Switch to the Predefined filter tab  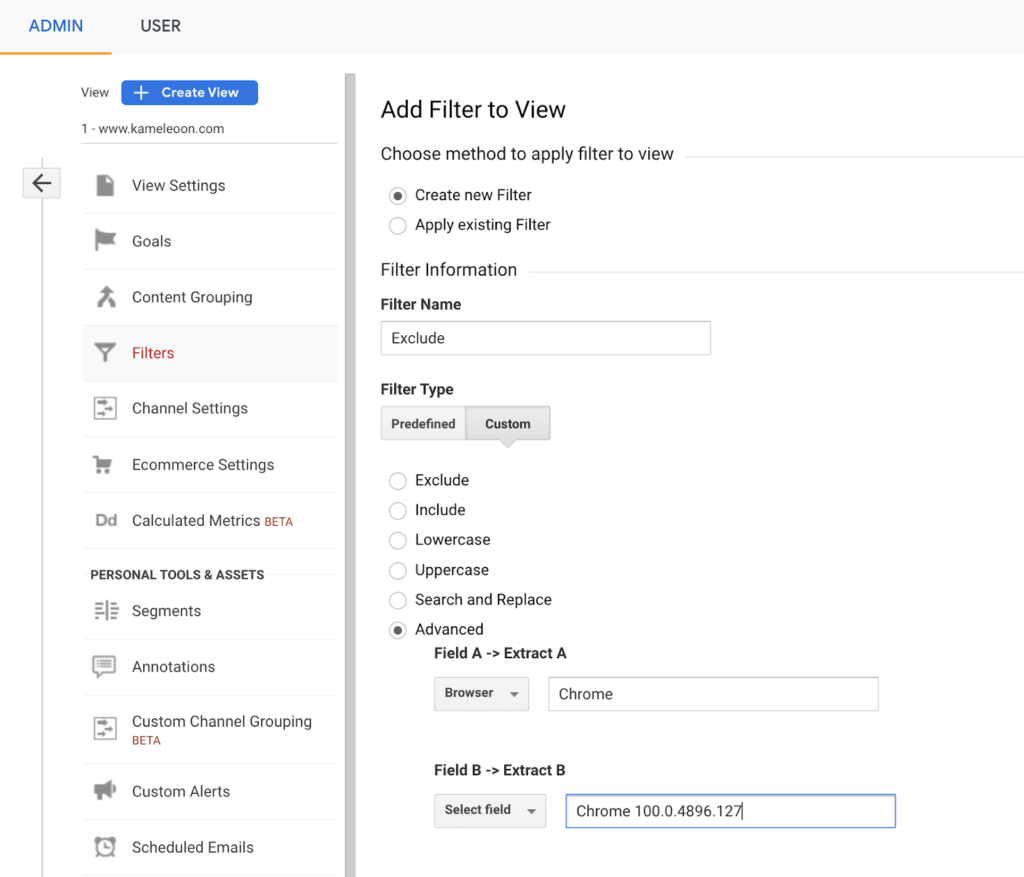(x=423, y=423)
